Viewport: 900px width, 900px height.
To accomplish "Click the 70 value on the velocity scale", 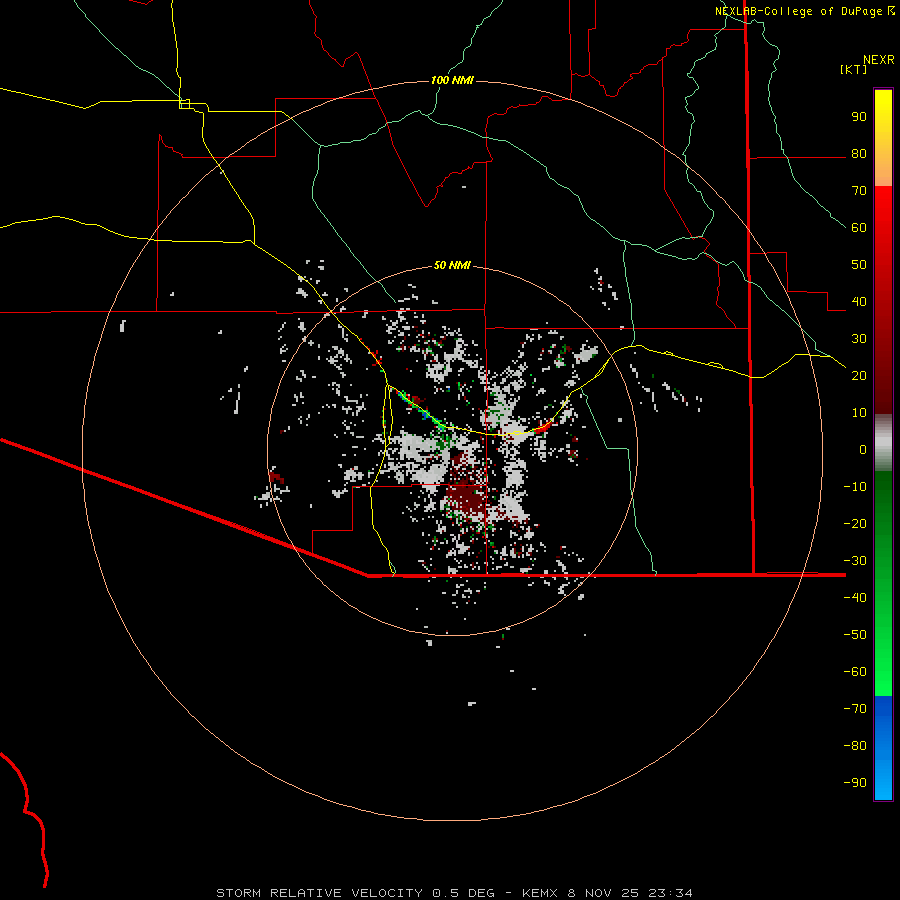I will pyautogui.click(x=859, y=191).
